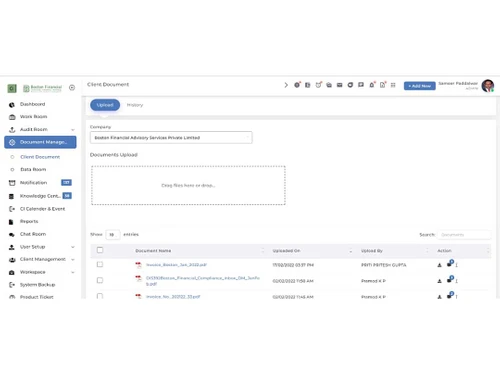Viewport: 500px width, 375px height.
Task: Expand Workspace submenu
Action: [x=73, y=272]
